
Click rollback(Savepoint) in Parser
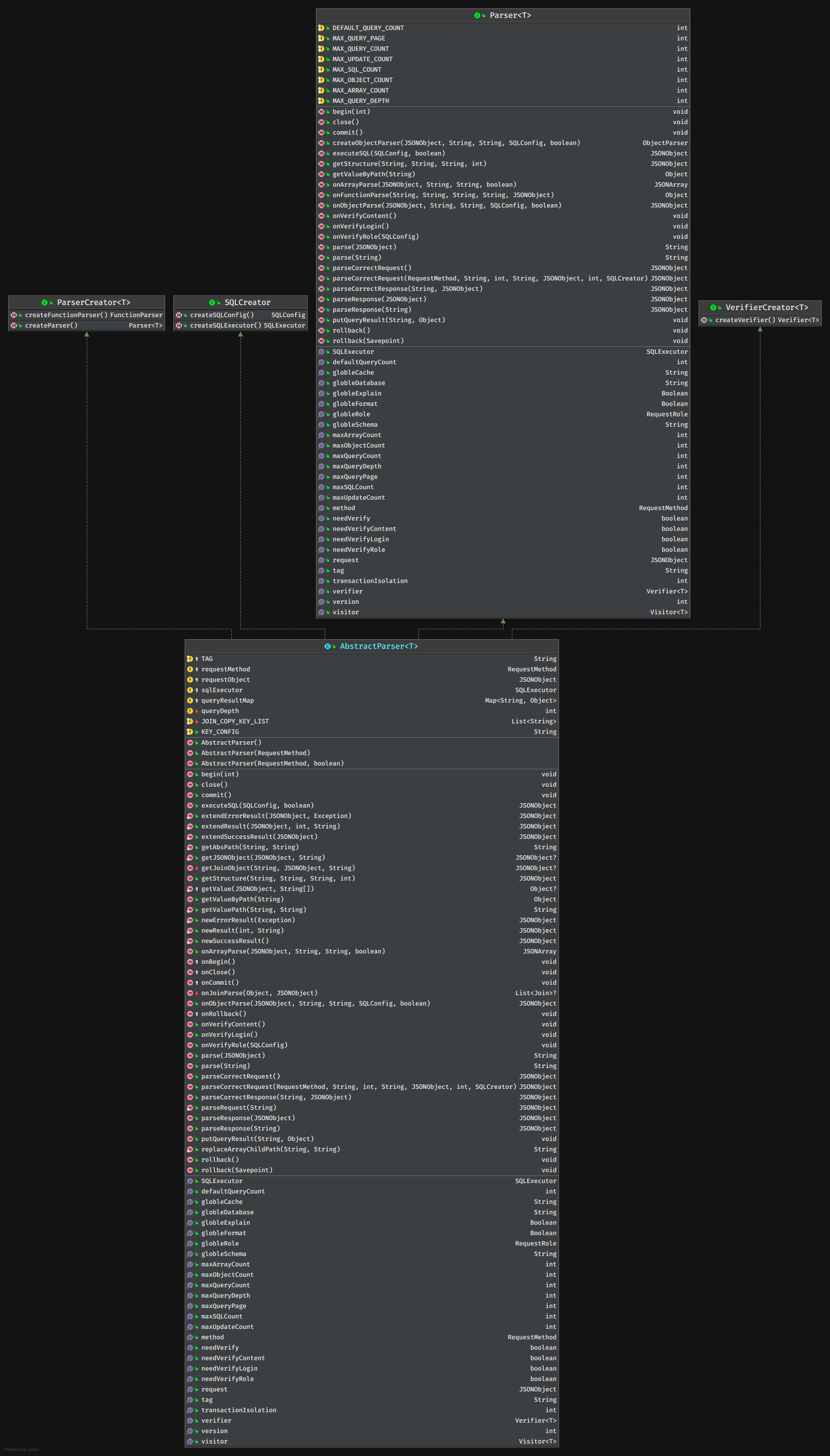(x=503, y=340)
